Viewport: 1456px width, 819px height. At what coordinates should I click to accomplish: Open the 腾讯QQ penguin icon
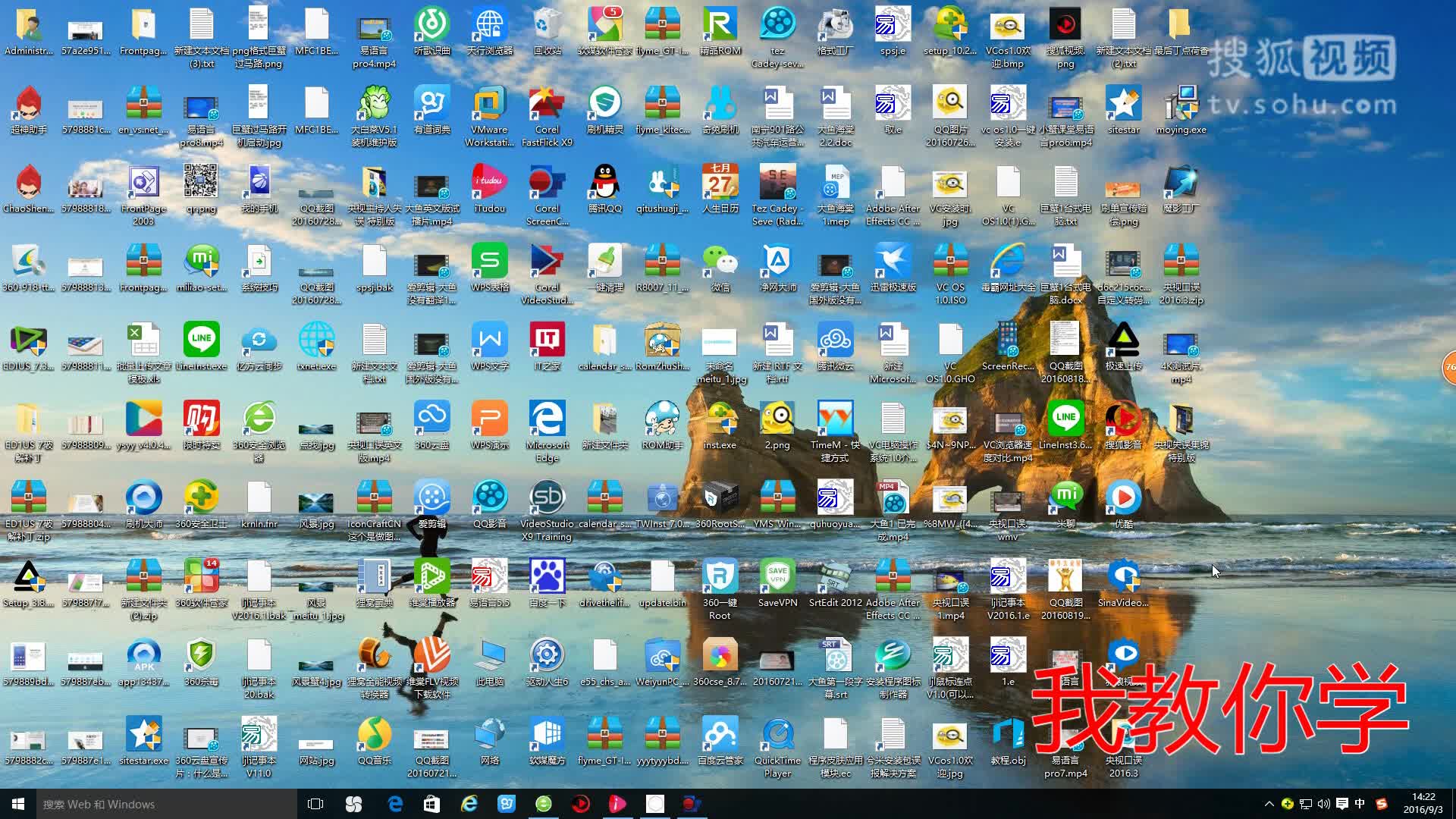(604, 189)
